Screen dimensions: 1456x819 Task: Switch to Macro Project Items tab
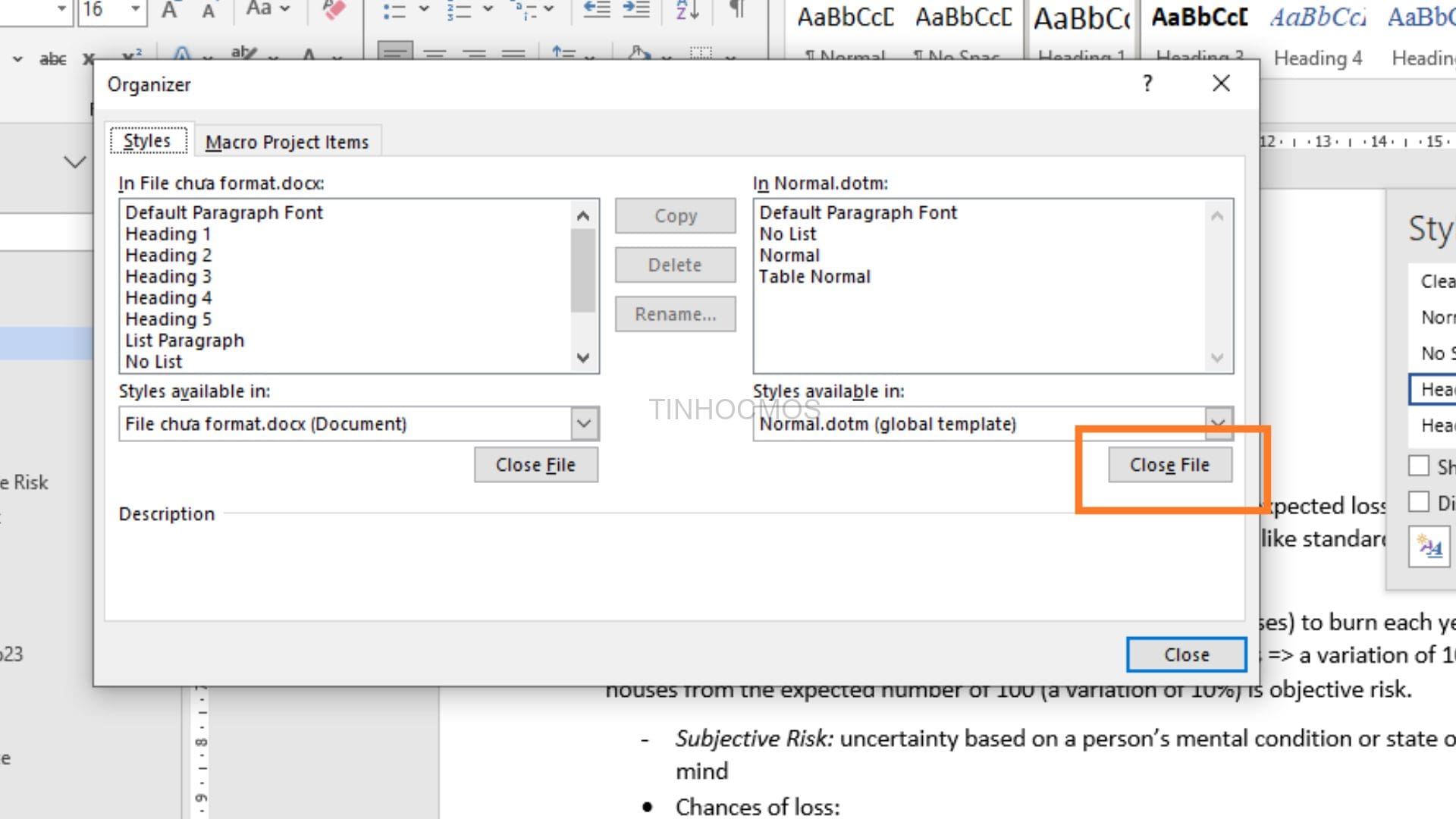pyautogui.click(x=287, y=142)
